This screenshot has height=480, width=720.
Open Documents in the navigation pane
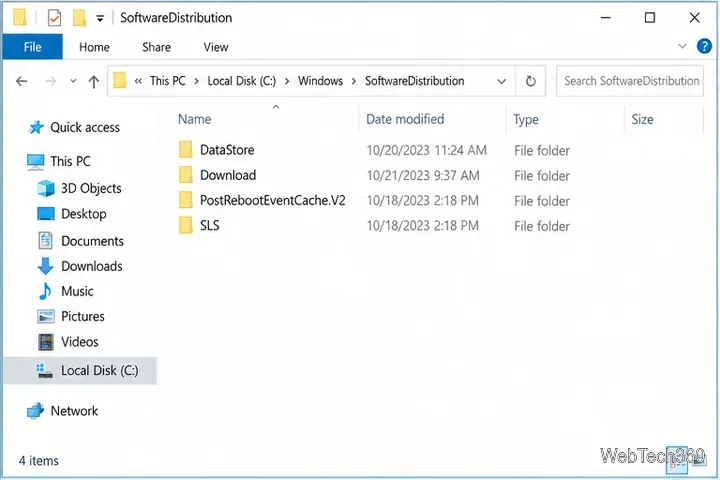point(92,241)
